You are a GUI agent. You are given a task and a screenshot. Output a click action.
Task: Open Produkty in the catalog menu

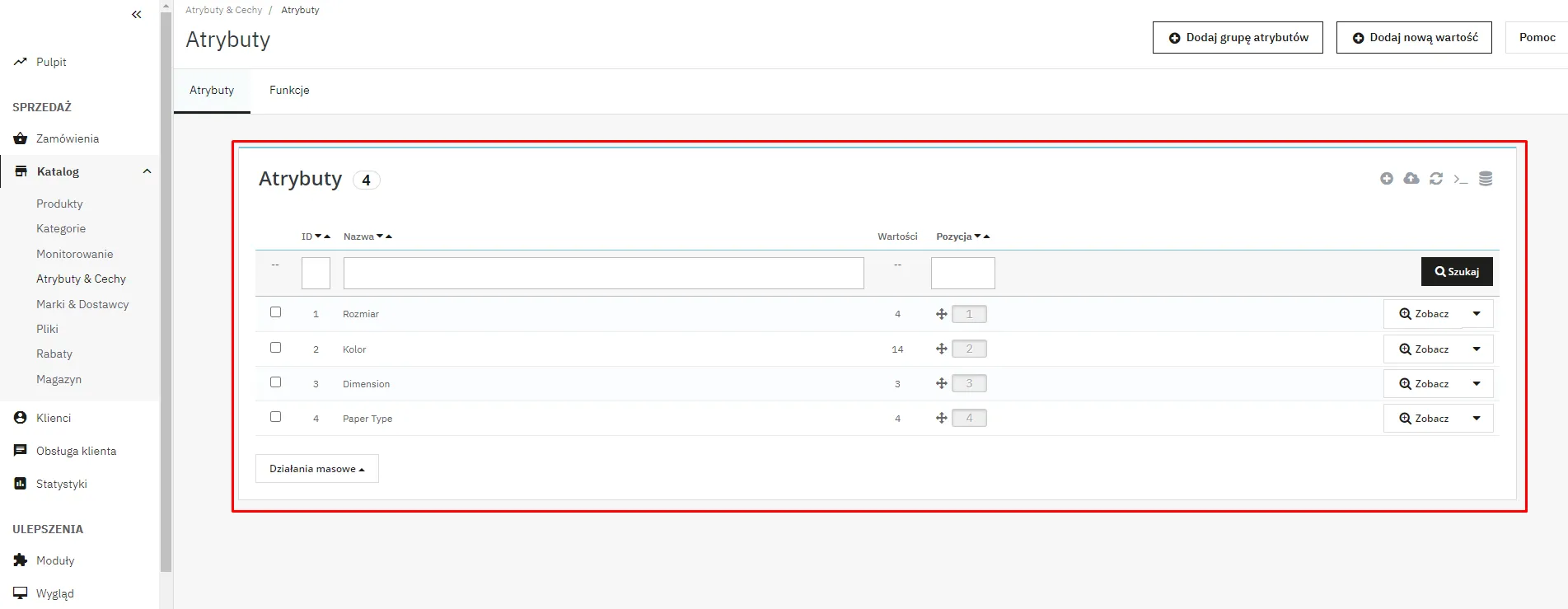pos(59,204)
